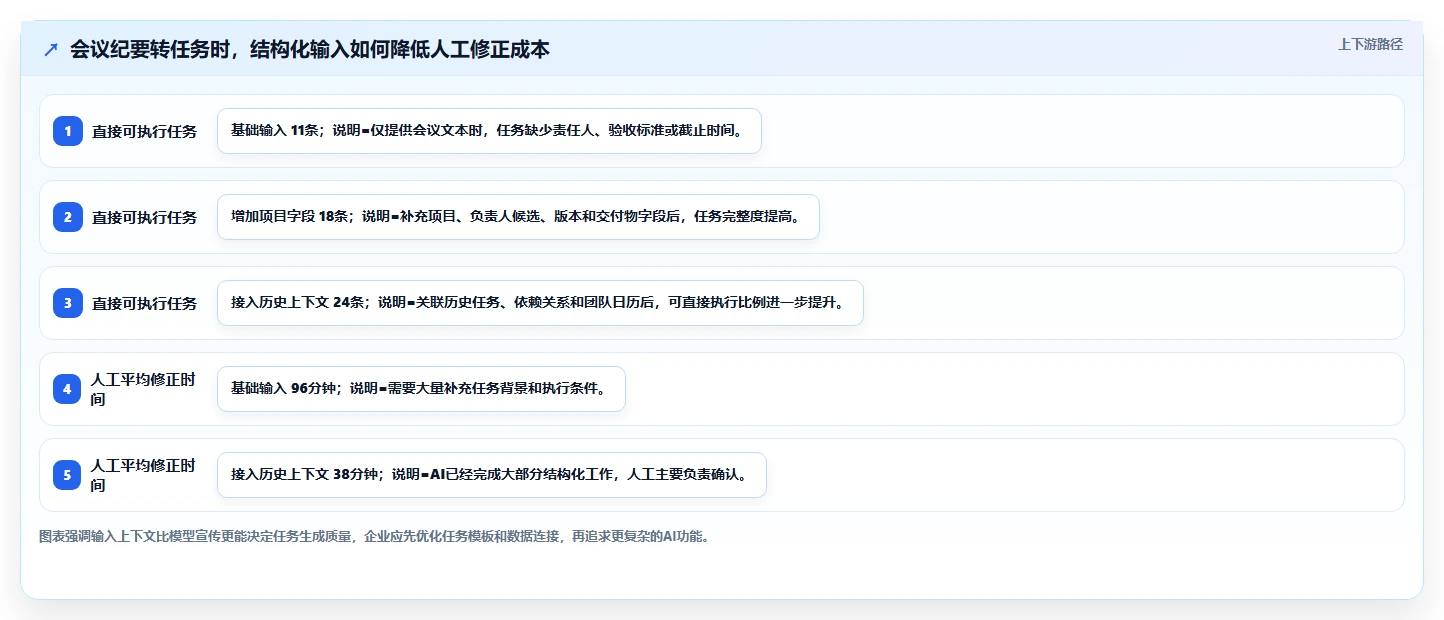The width and height of the screenshot is (1444, 620).
Task: Select the 基础输入 96分钟 description box
Action: pos(421,389)
